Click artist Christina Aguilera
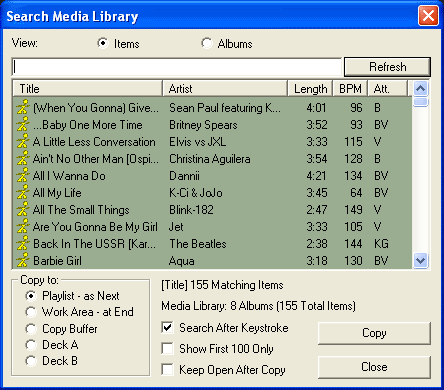444x390 pixels. [x=210, y=159]
